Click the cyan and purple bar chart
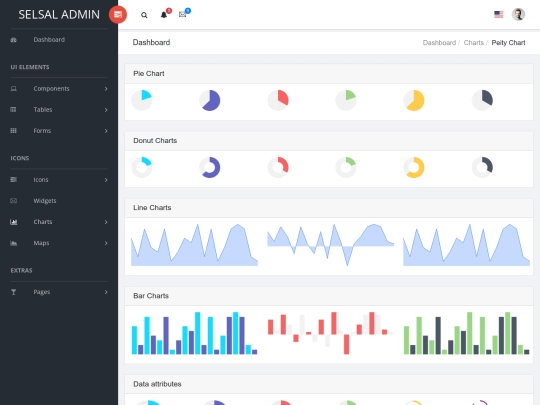Viewport: 540px width, 405px height. click(194, 333)
